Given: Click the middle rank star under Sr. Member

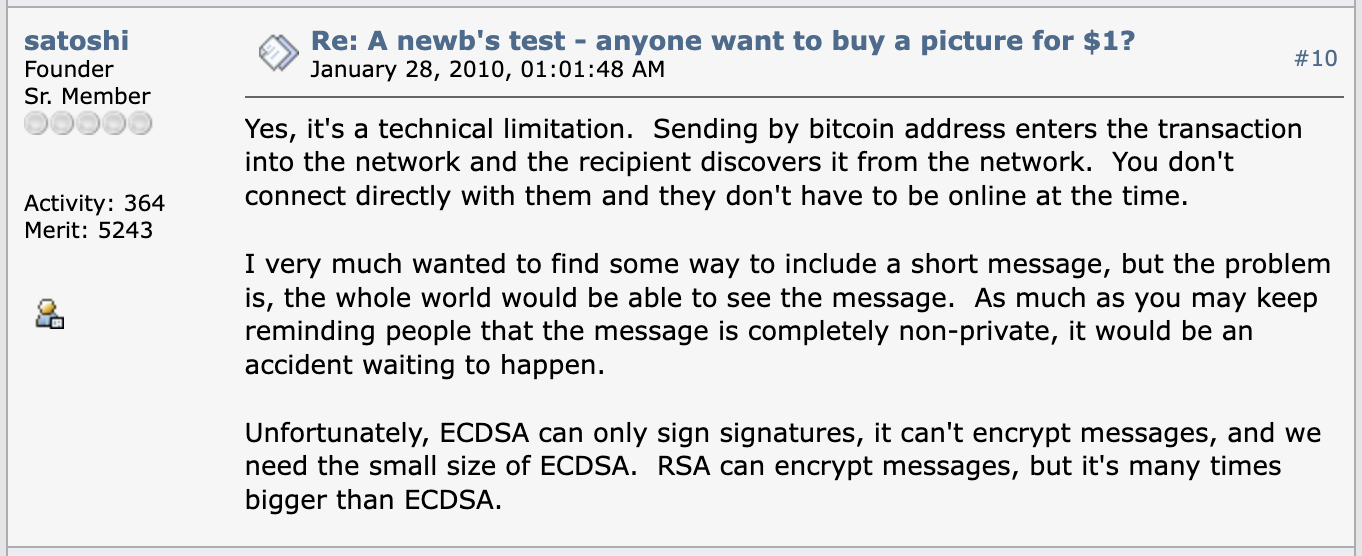Looking at the screenshot, I should pos(89,124).
